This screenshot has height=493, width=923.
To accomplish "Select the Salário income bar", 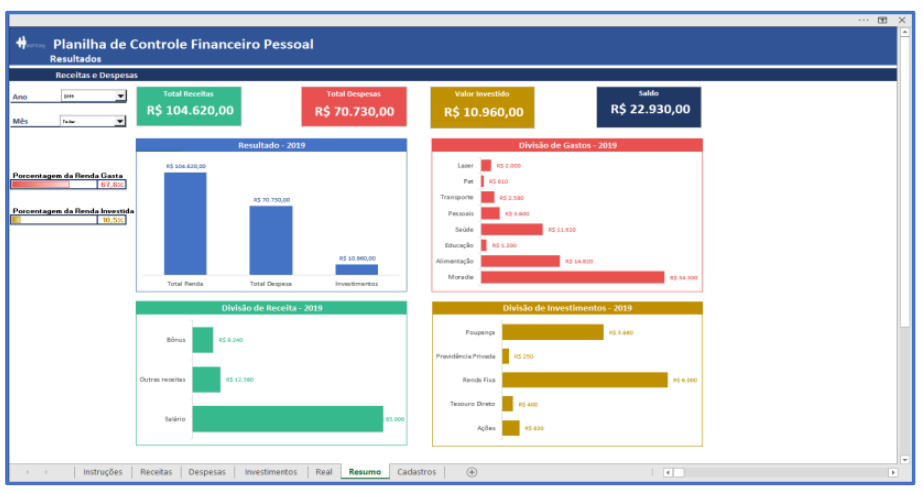I will [287, 419].
